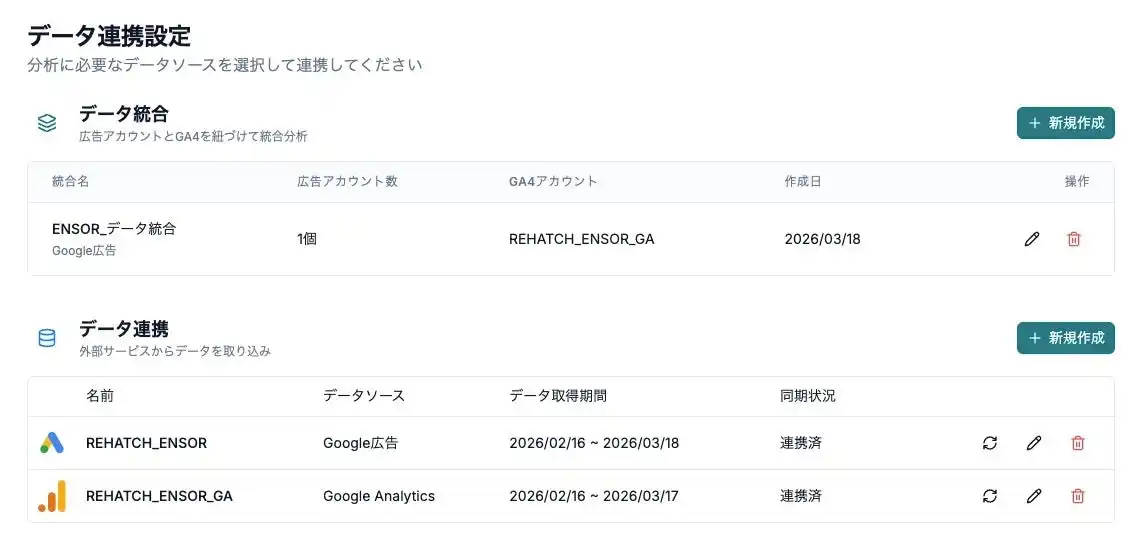Edit the REHATCH_ENSOR Google広告 connection
Image resolution: width=1140 pixels, height=554 pixels.
pos(1034,443)
